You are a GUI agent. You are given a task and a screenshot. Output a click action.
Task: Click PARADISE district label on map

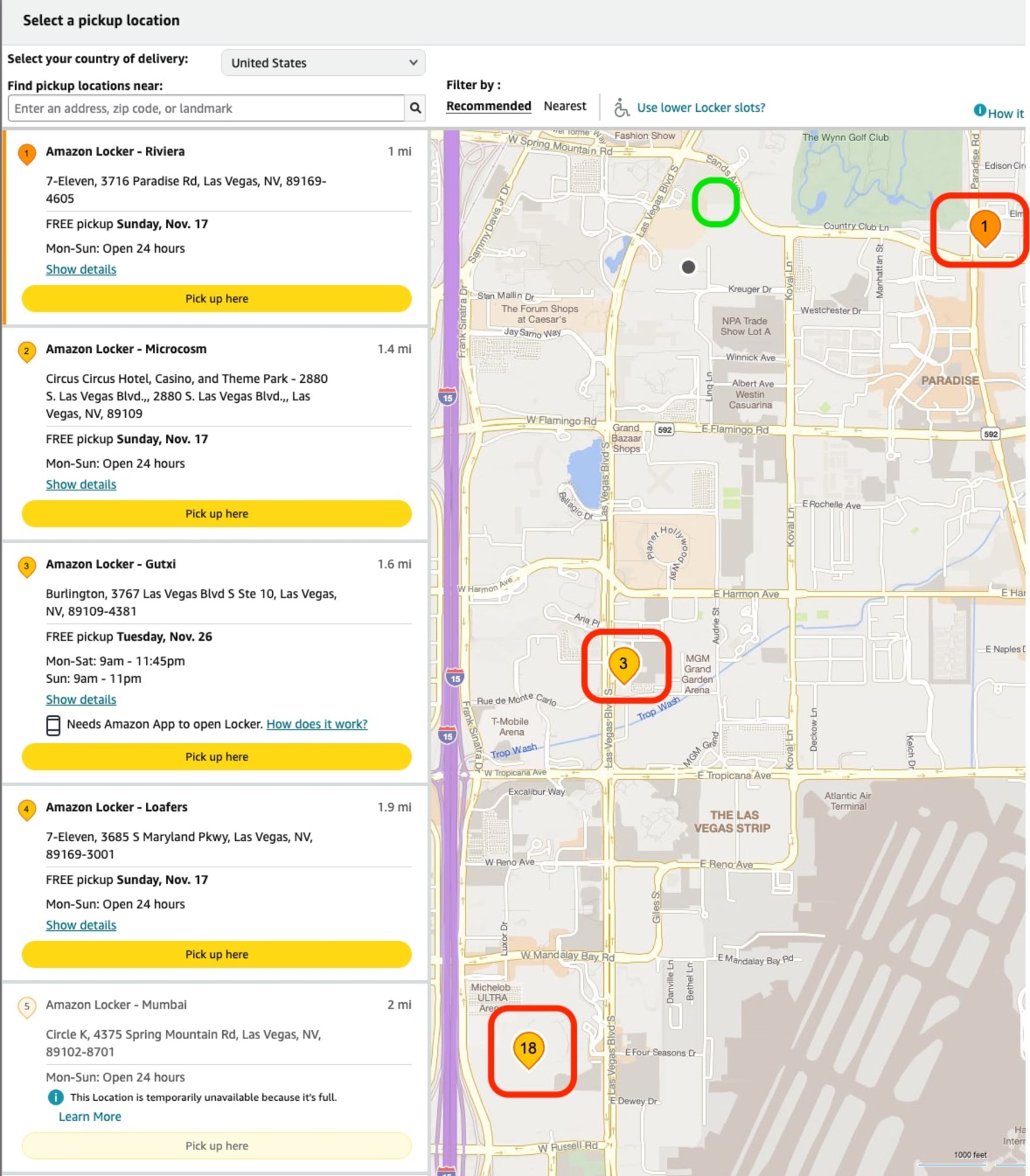950,380
